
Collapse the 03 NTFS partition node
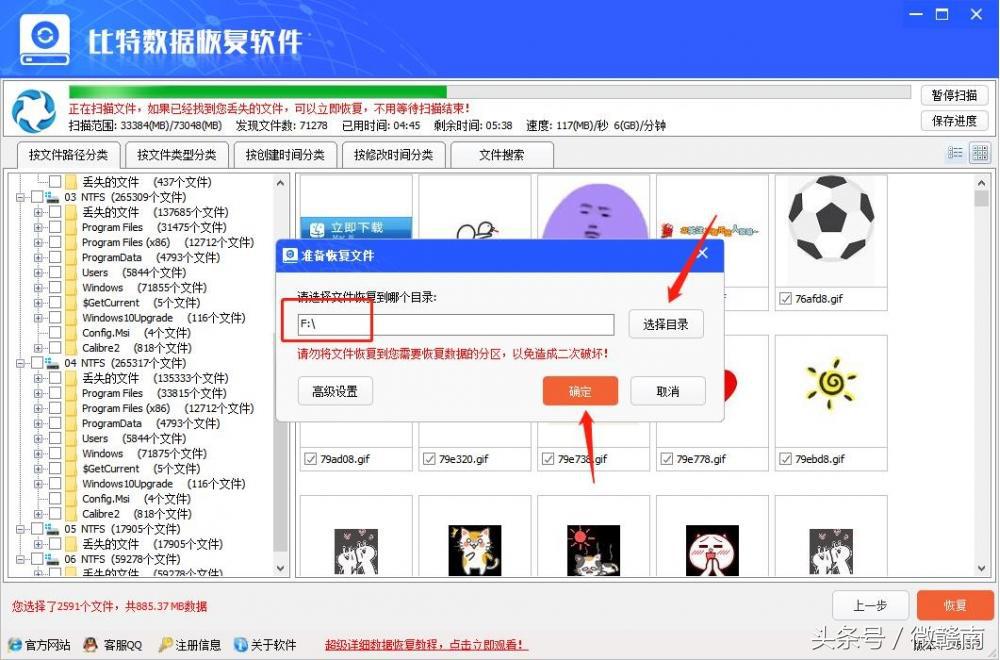pos(20,196)
